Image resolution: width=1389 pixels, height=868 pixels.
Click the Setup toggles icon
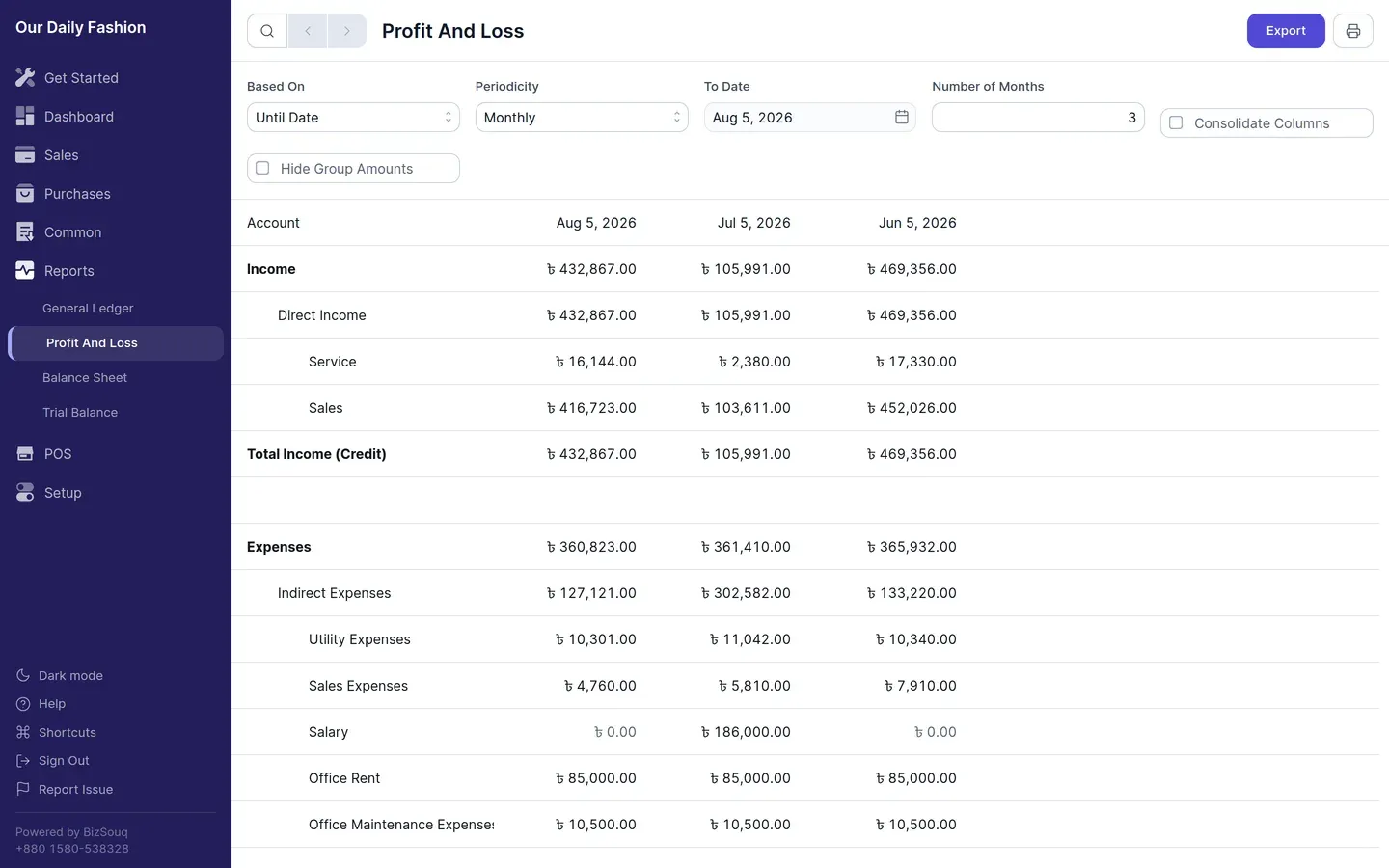point(25,492)
